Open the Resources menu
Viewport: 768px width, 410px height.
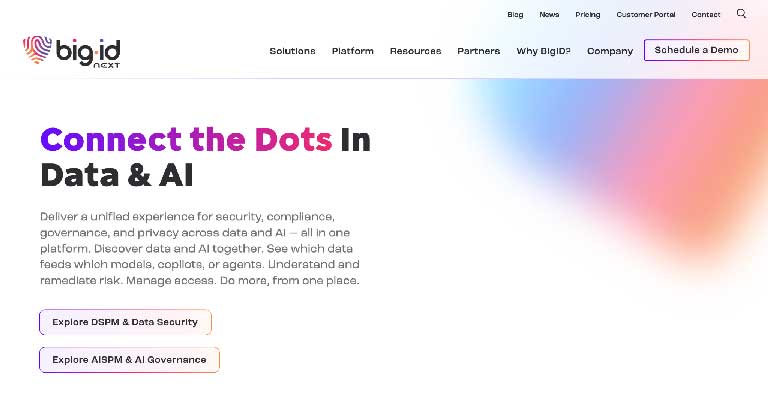(415, 51)
